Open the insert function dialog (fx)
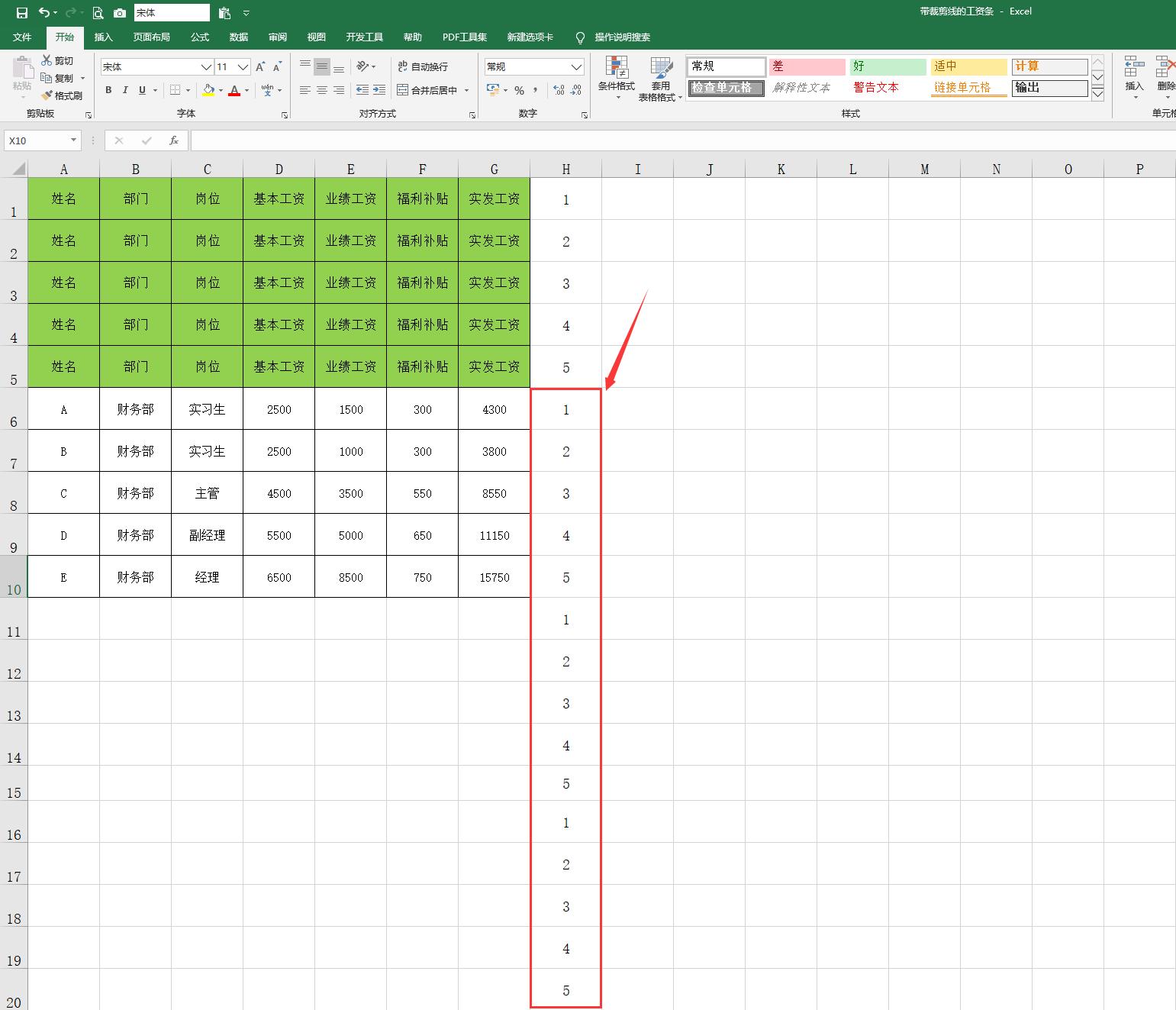 (x=174, y=140)
